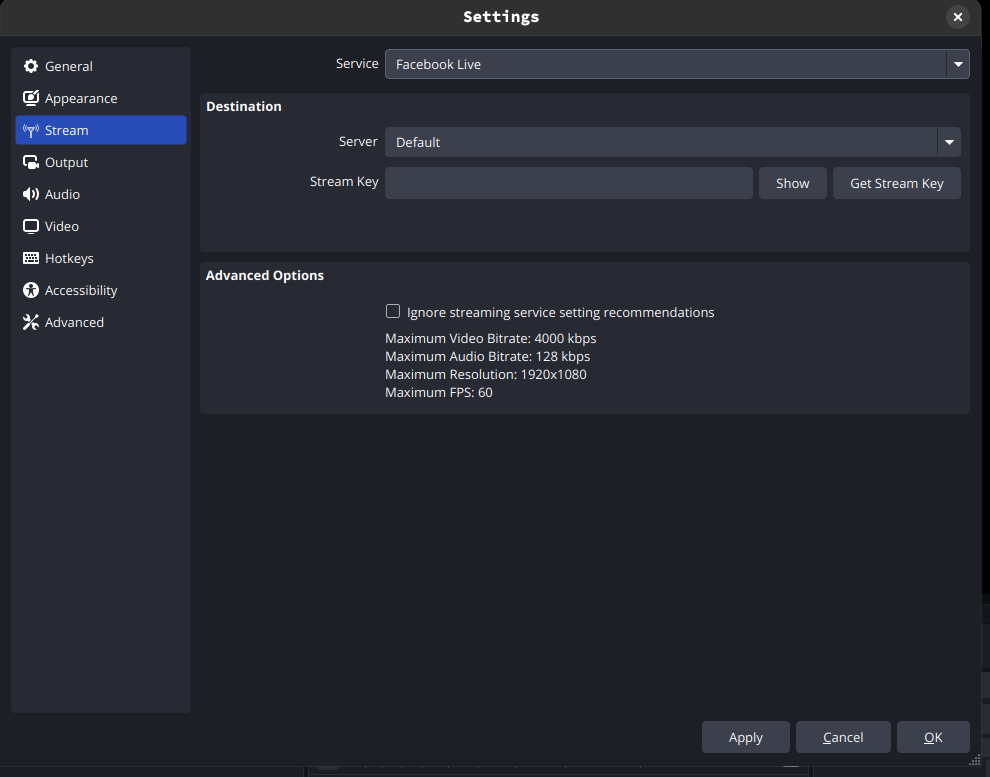This screenshot has height=777, width=990.
Task: Click the Stream antenna icon
Action: 30,130
